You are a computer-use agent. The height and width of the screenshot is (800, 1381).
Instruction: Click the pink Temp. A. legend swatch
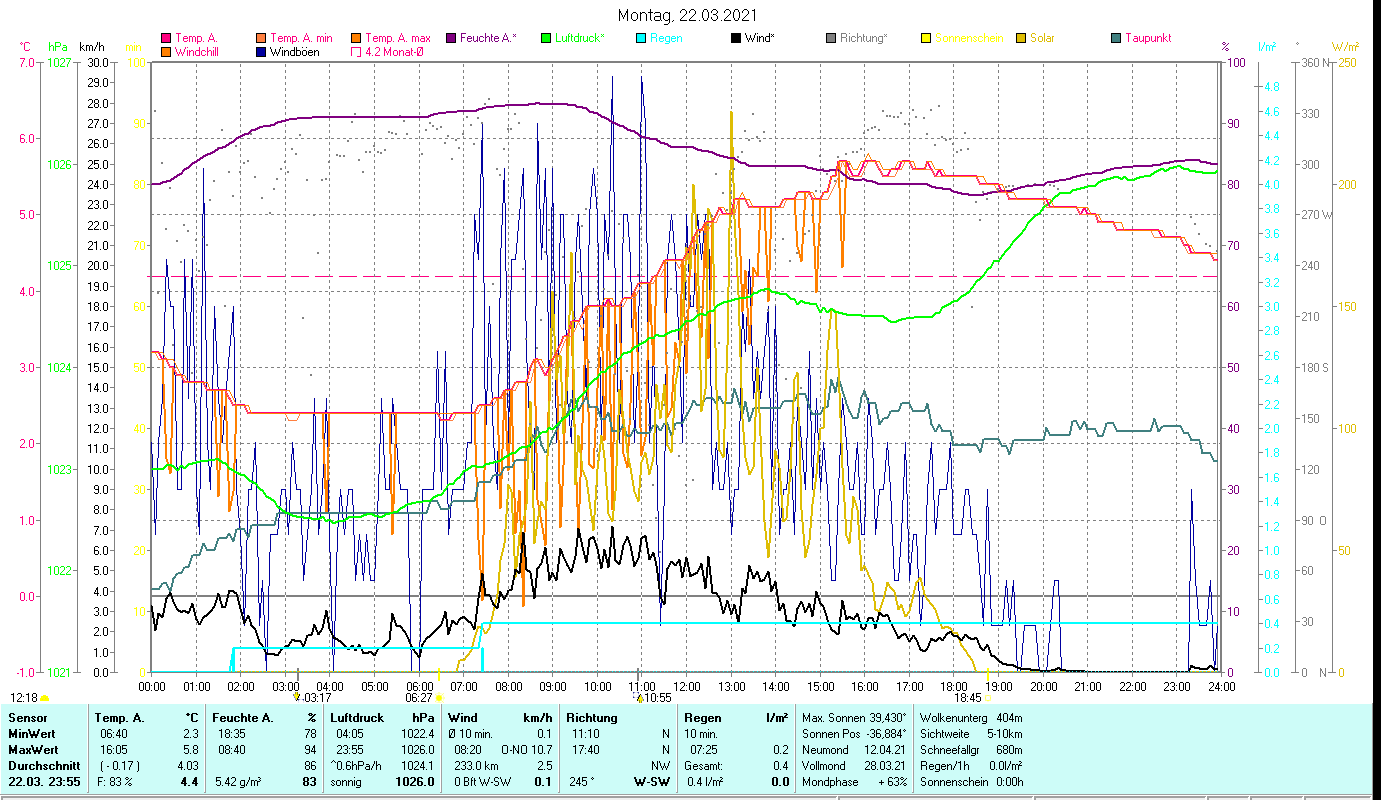(167, 38)
